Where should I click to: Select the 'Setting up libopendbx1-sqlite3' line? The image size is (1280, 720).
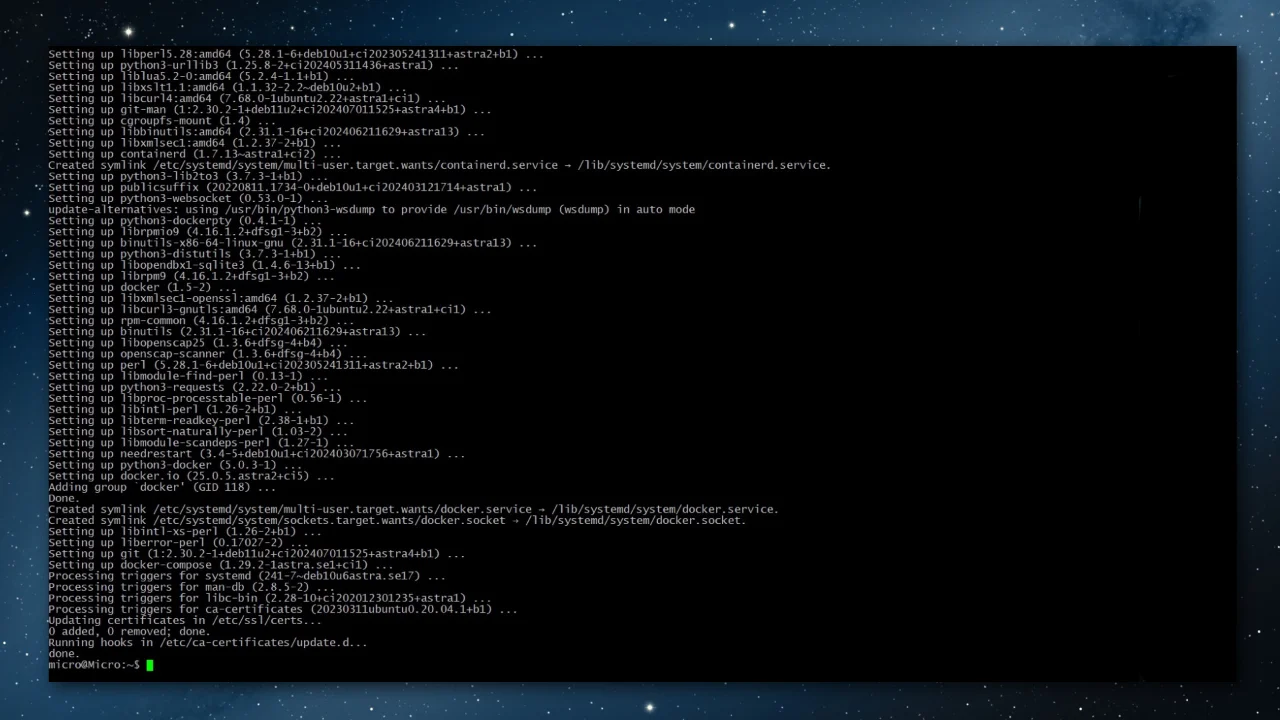204,265
